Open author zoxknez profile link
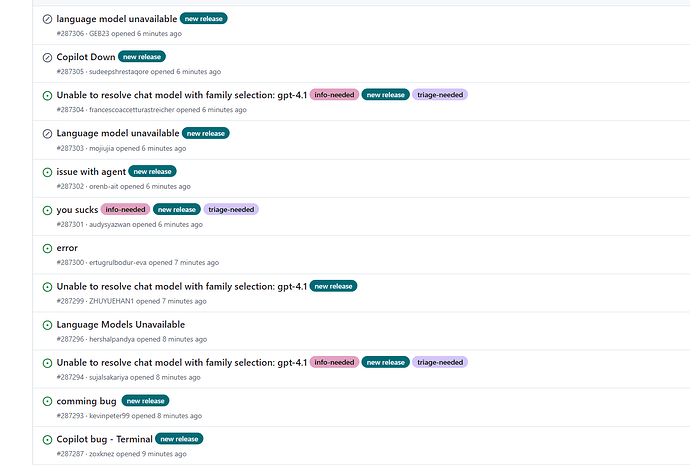Viewport: 690px width, 465px height. [x=102, y=454]
